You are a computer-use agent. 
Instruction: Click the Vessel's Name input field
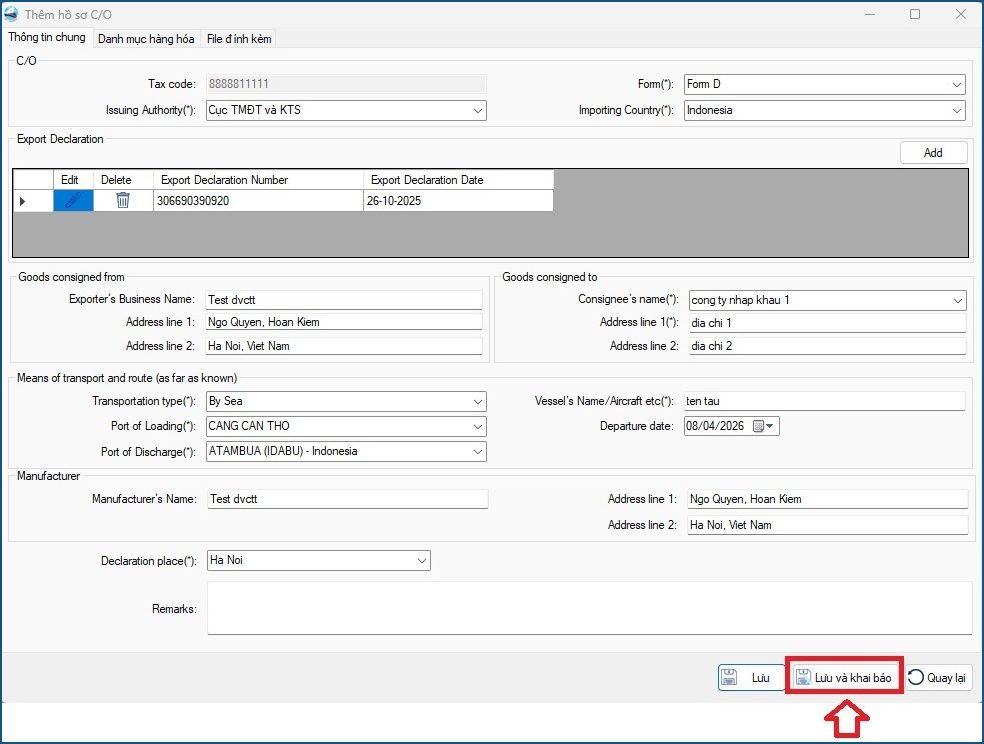(x=824, y=401)
